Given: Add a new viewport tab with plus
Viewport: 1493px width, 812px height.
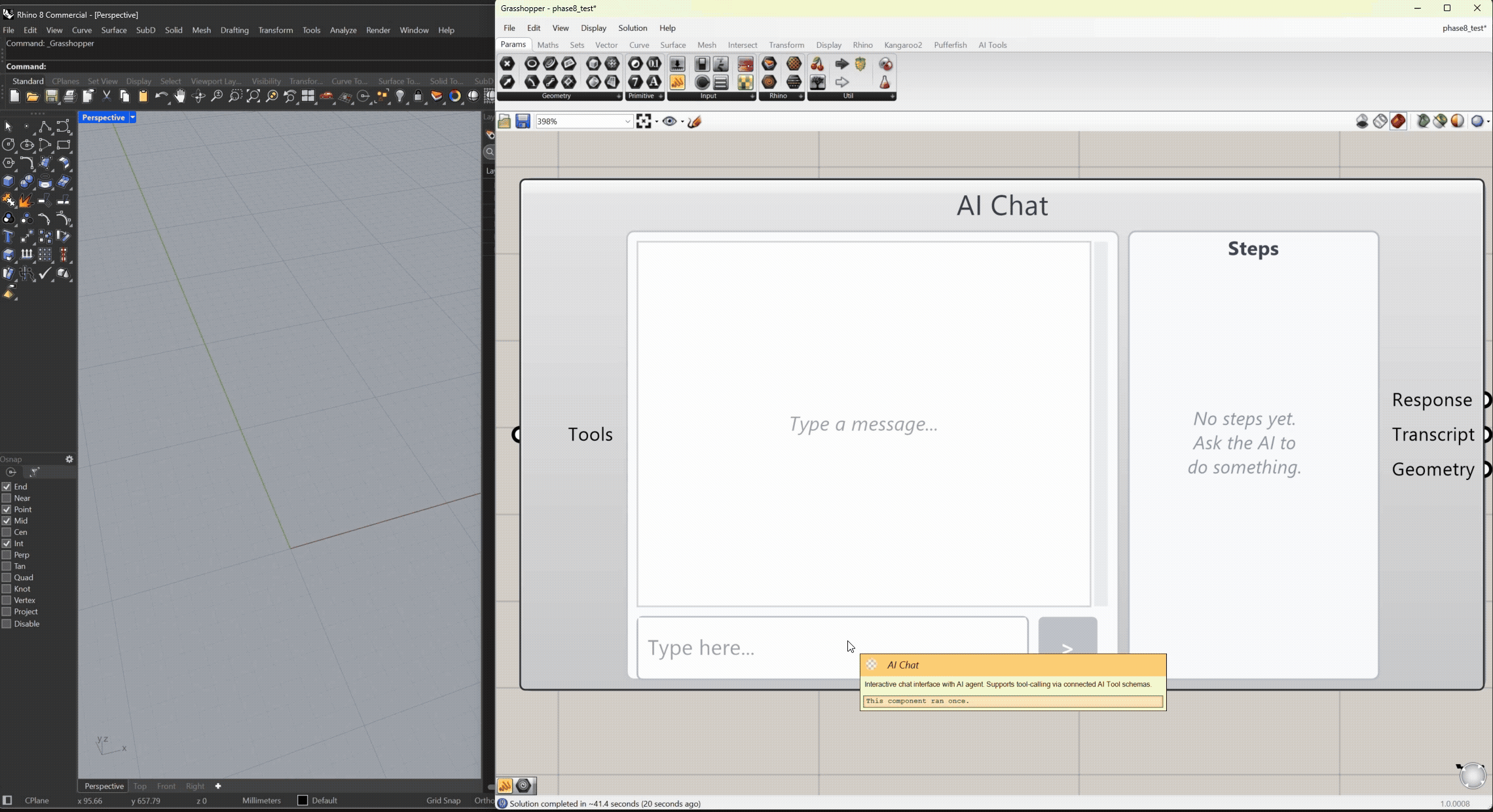Looking at the screenshot, I should tap(218, 786).
